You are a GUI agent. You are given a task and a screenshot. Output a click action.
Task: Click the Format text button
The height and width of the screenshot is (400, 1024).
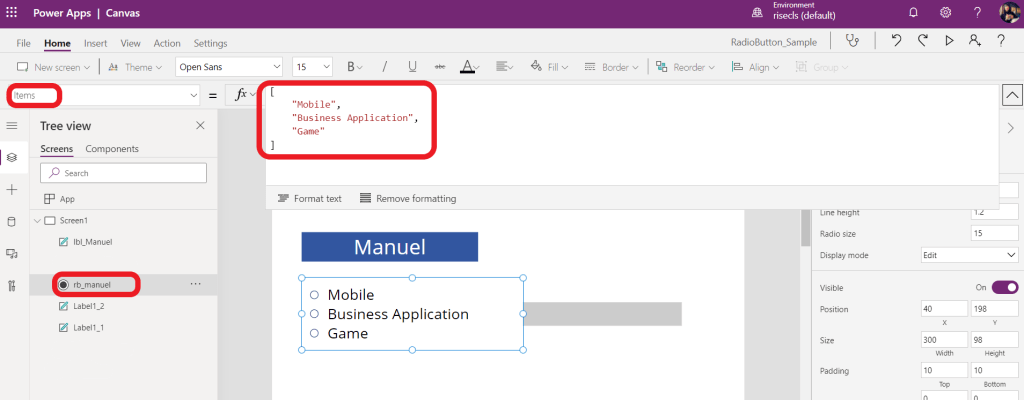pos(309,198)
